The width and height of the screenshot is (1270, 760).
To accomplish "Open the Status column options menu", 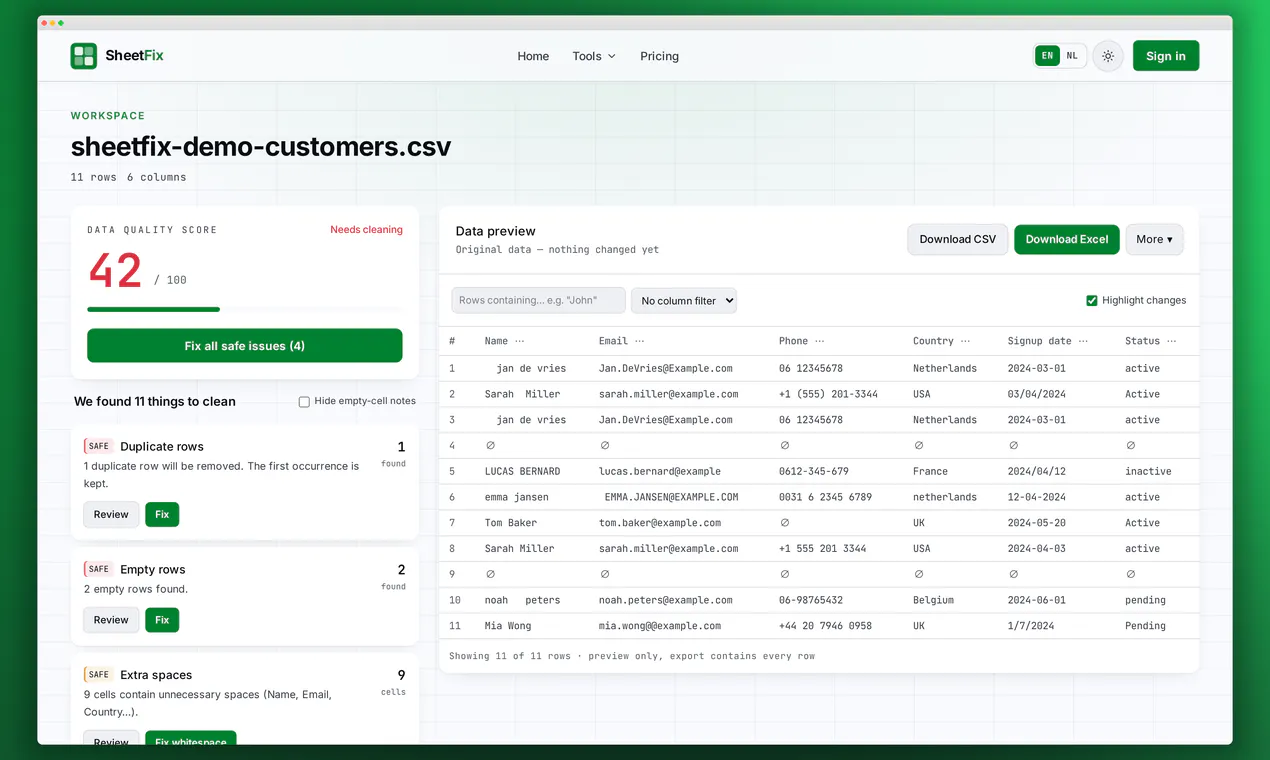I will coord(1172,341).
